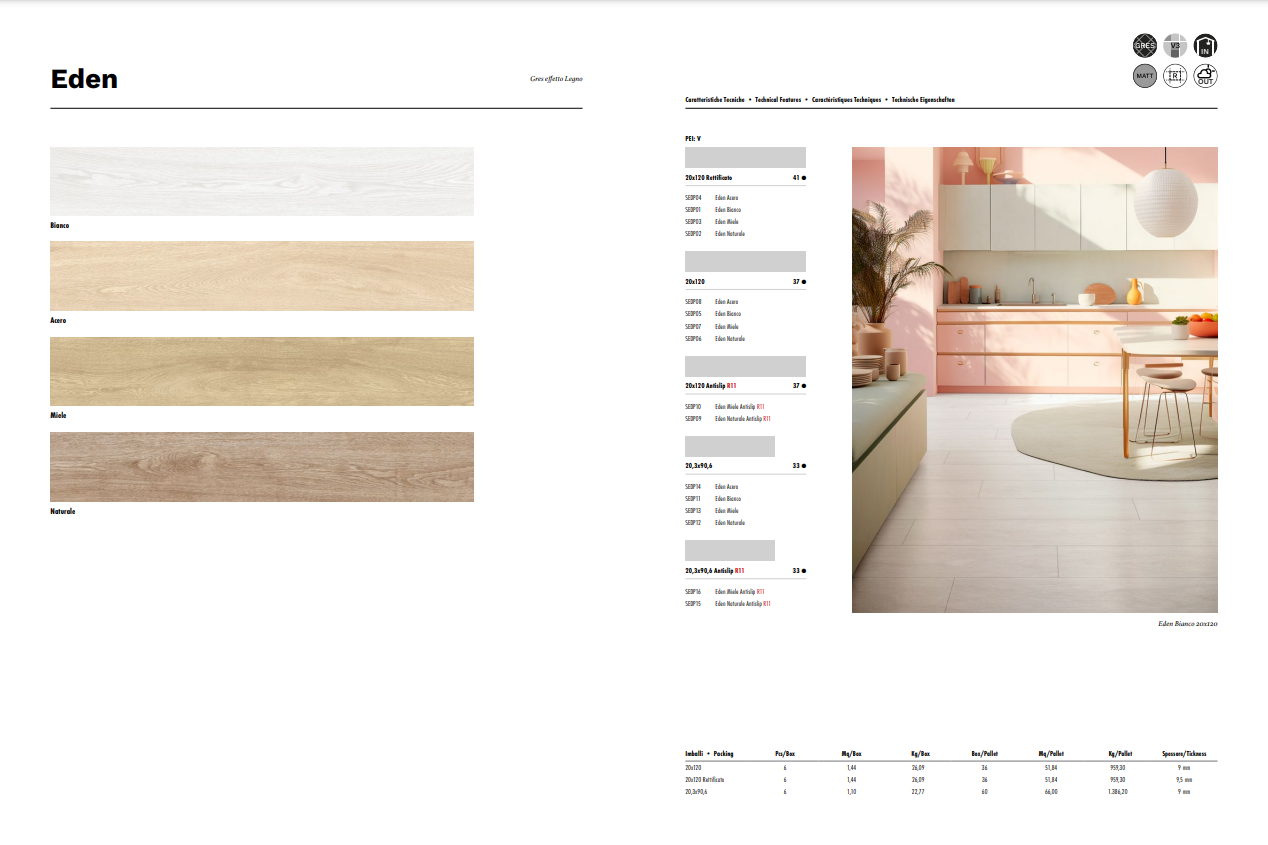Click the GRES porcelain icon

coord(1144,45)
